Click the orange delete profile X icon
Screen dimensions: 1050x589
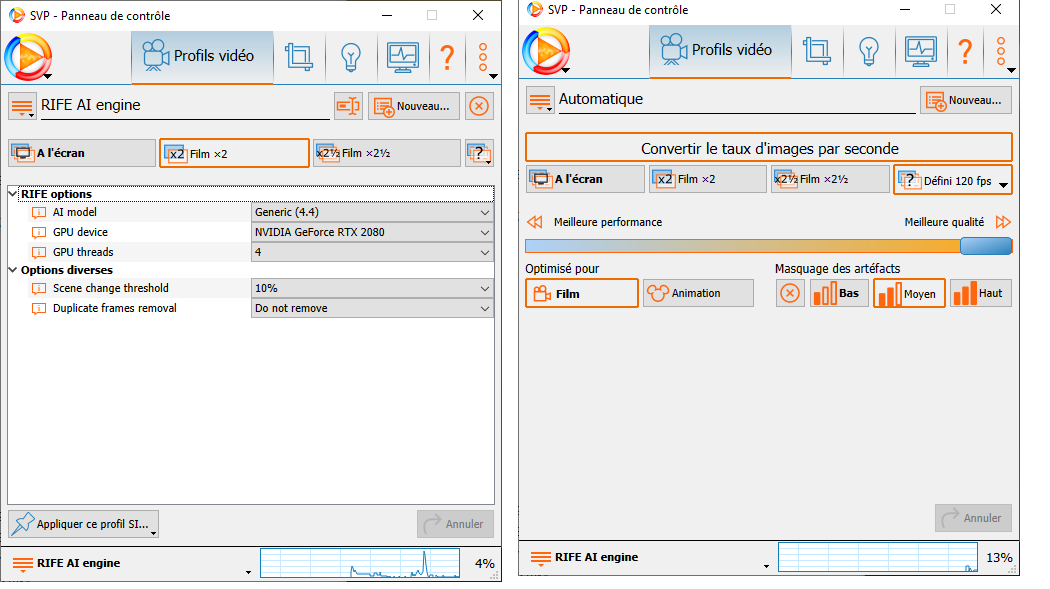(479, 106)
